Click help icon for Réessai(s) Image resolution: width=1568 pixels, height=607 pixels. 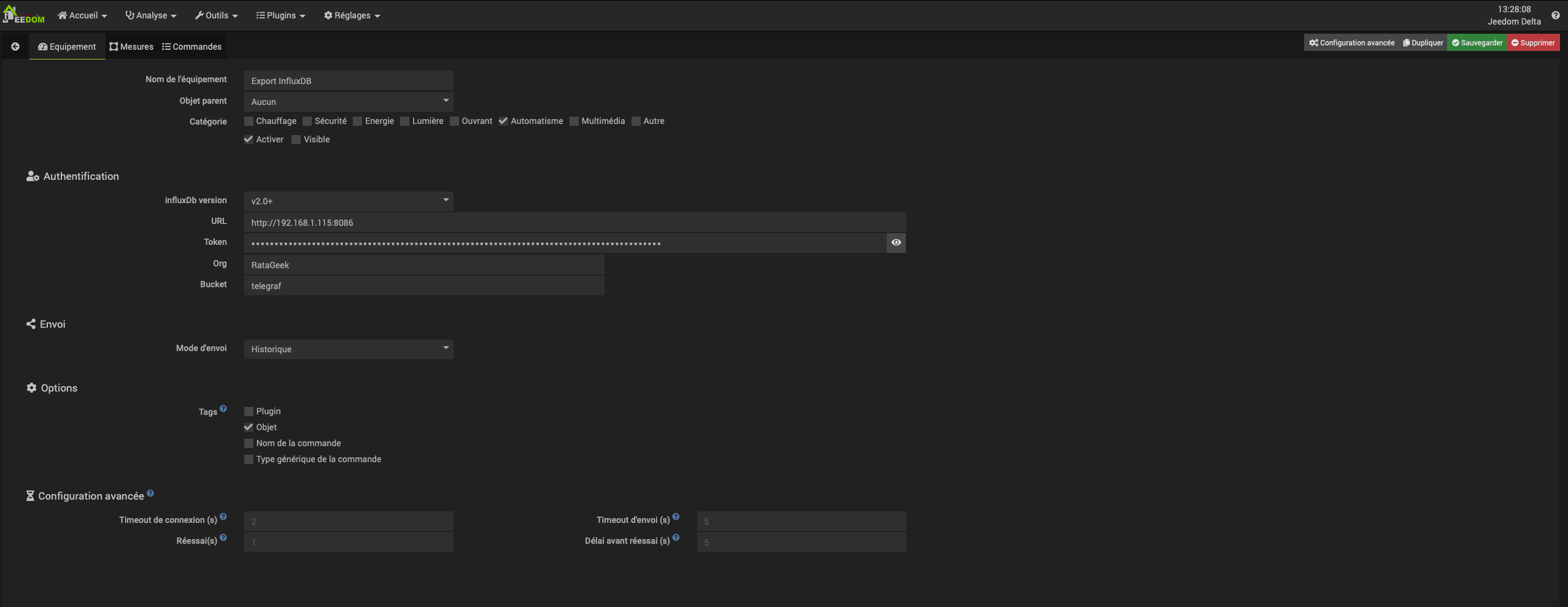[x=223, y=538]
